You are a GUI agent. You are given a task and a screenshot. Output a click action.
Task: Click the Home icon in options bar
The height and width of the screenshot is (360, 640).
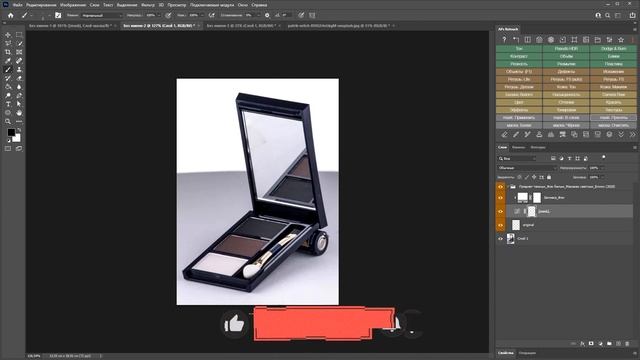(x=11, y=16)
